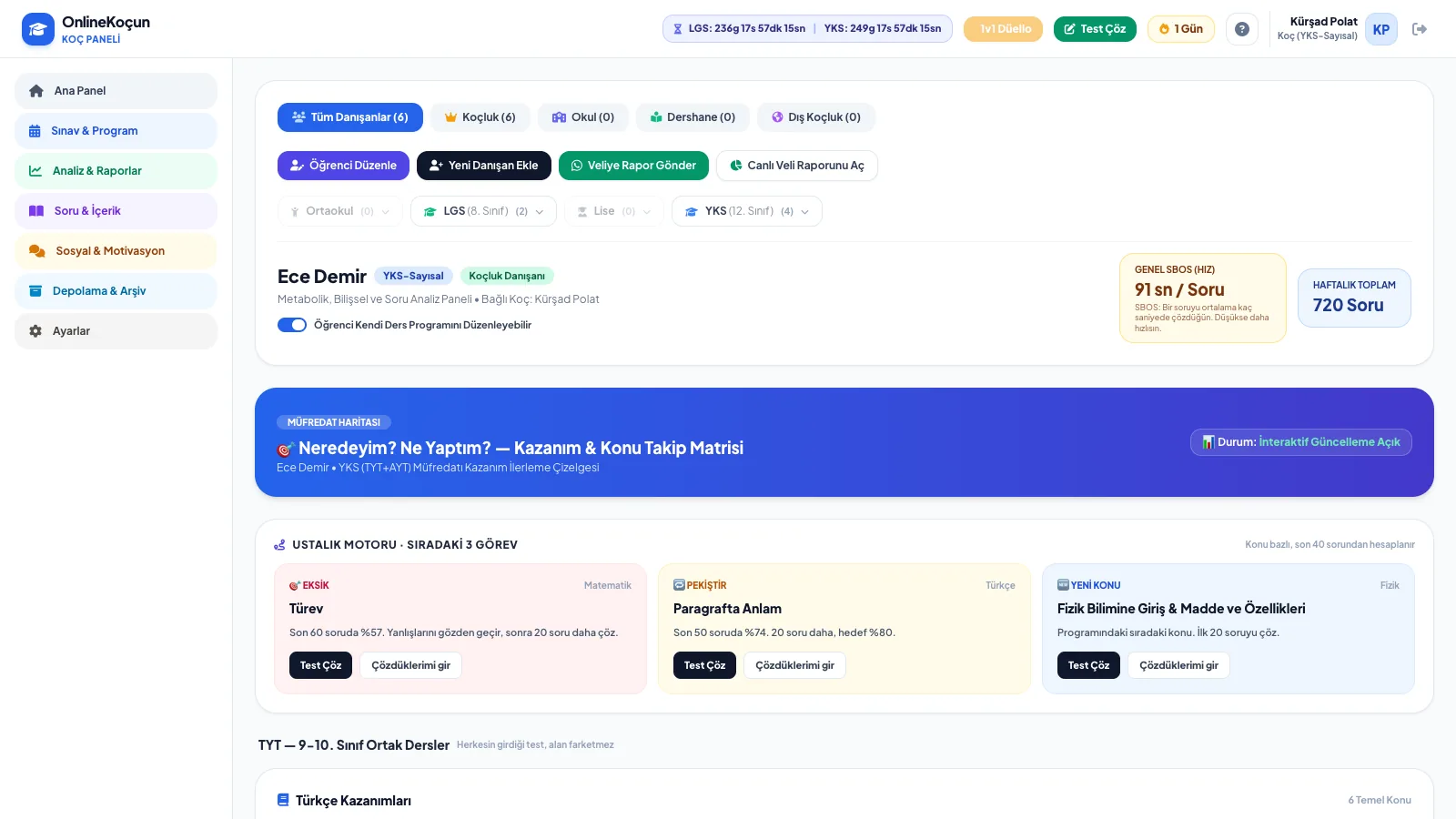The width and height of the screenshot is (1456, 819).
Task: Click the Koçluk Danışanı tag
Action: coord(507,276)
